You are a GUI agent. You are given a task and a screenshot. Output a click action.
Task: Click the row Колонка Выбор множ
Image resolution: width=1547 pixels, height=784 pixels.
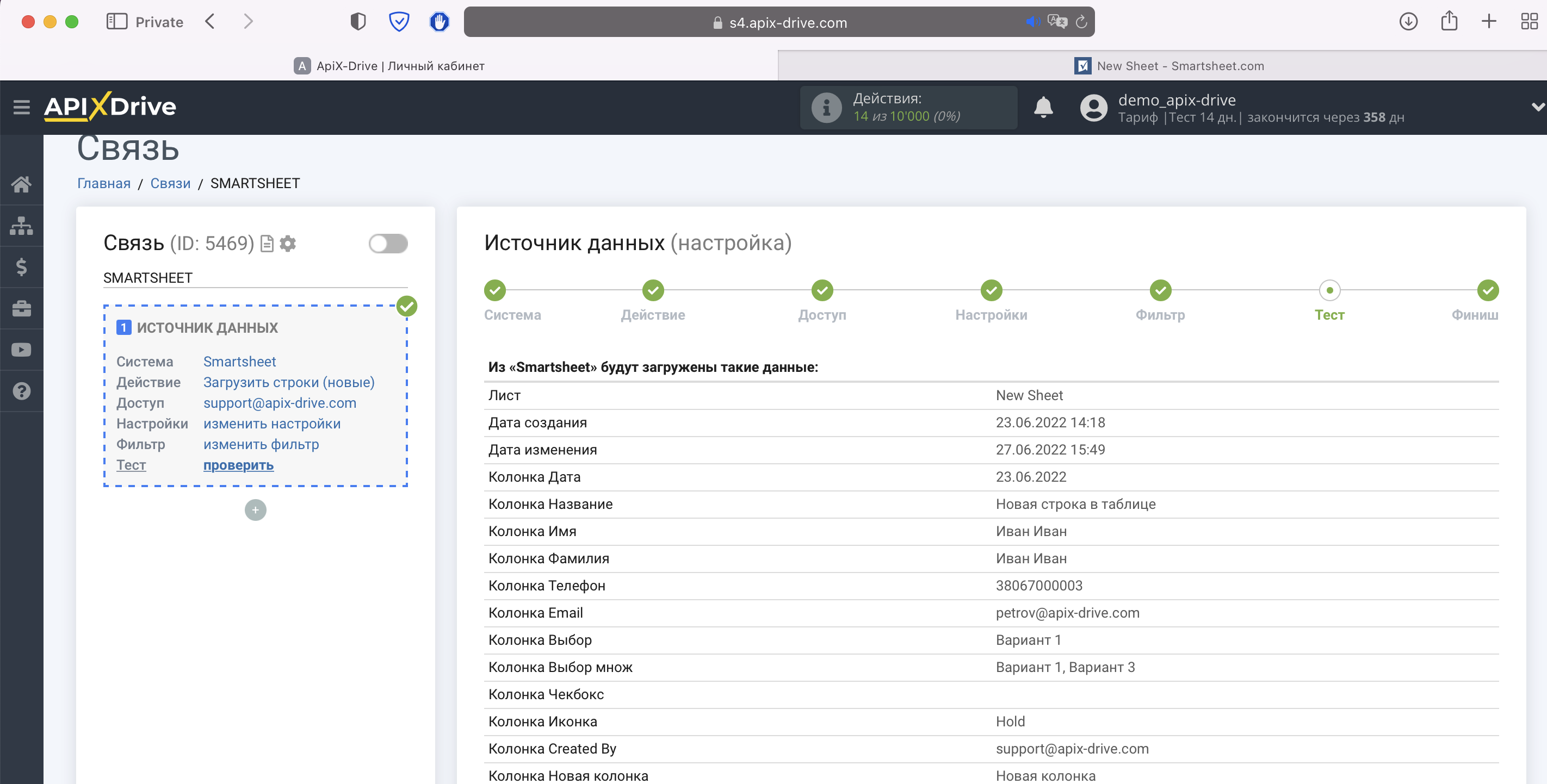click(991, 668)
